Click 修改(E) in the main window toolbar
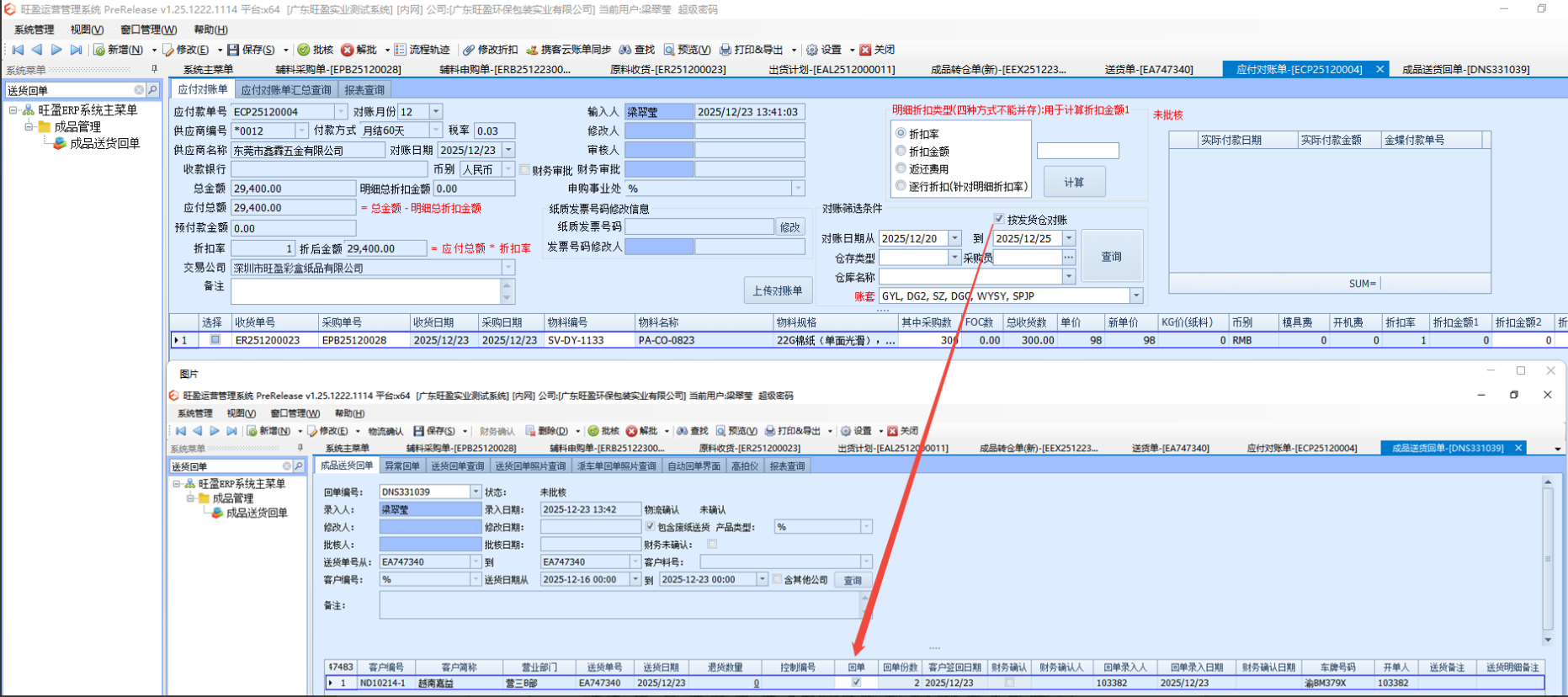The width and height of the screenshot is (1568, 697). pyautogui.click(x=187, y=50)
